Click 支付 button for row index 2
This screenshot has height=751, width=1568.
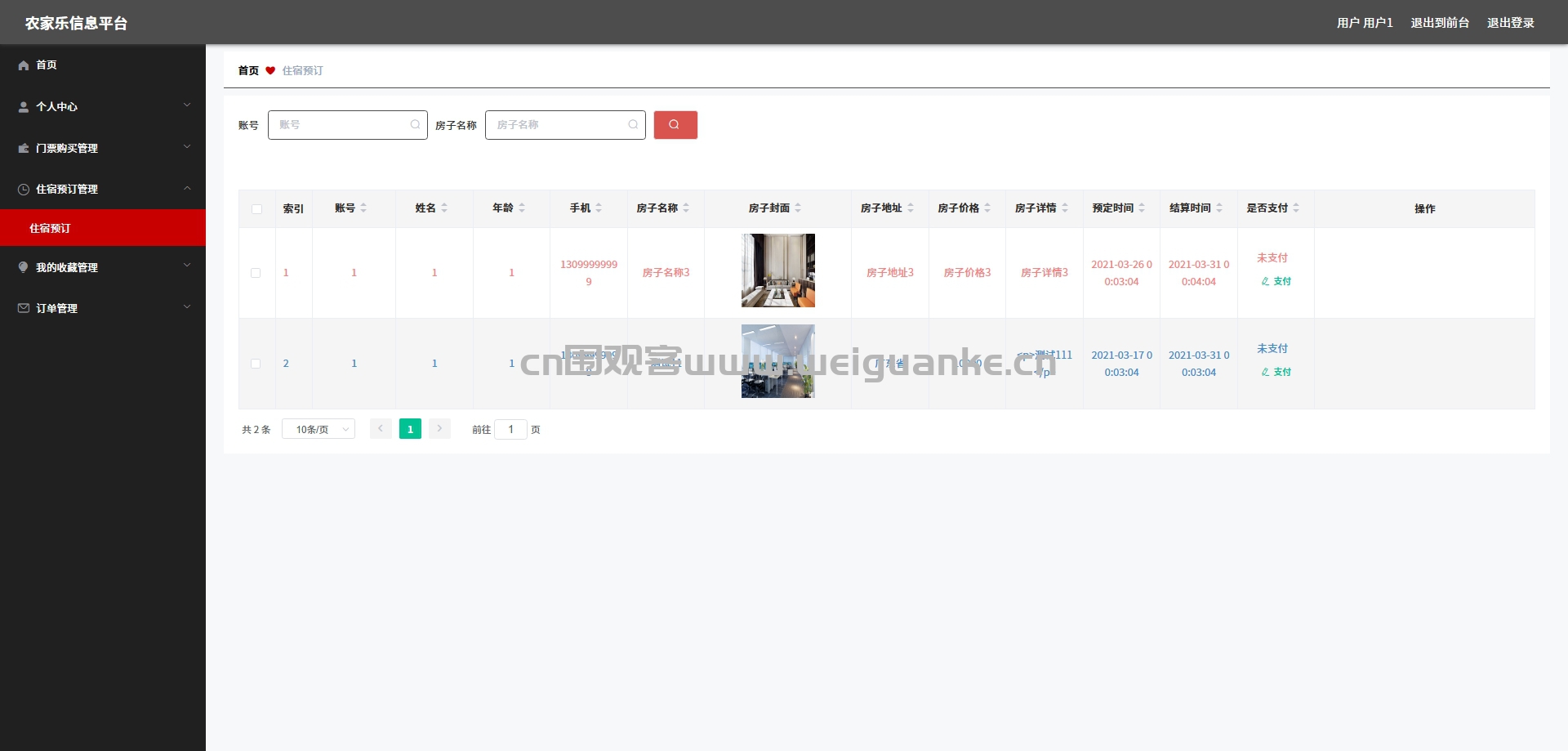click(1276, 372)
